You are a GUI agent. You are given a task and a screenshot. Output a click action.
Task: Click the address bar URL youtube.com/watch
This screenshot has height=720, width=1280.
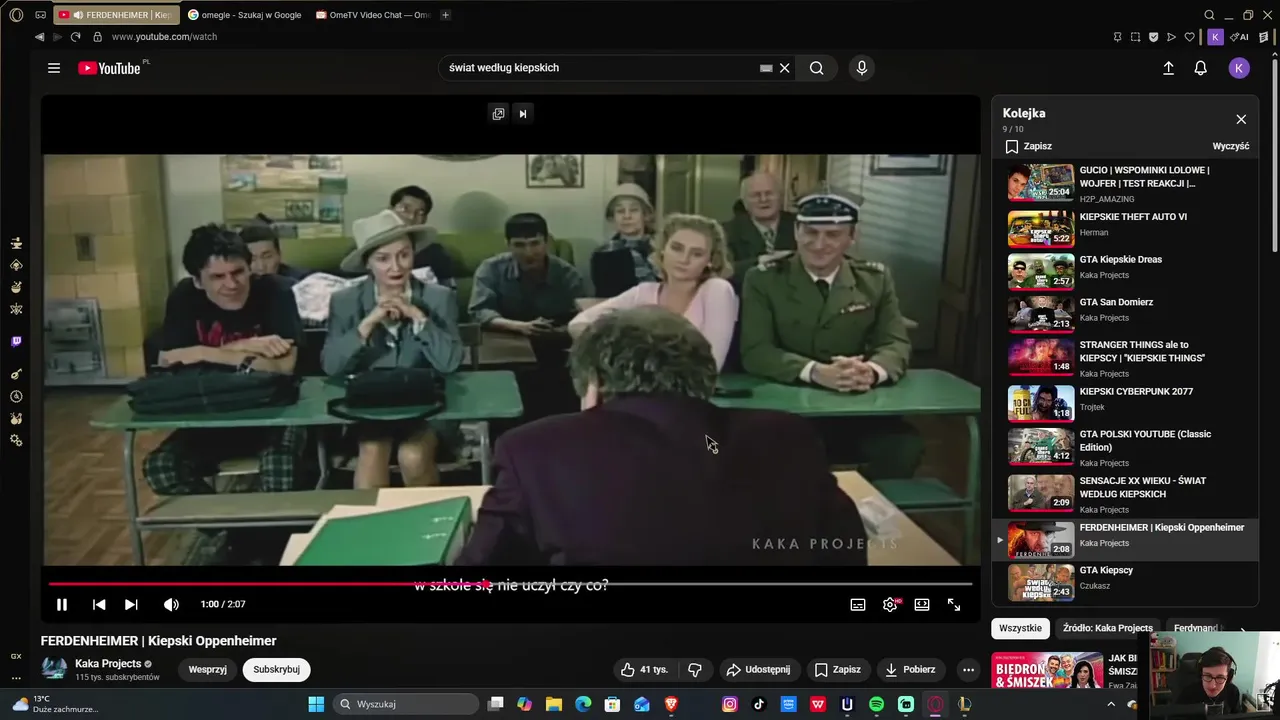click(164, 37)
